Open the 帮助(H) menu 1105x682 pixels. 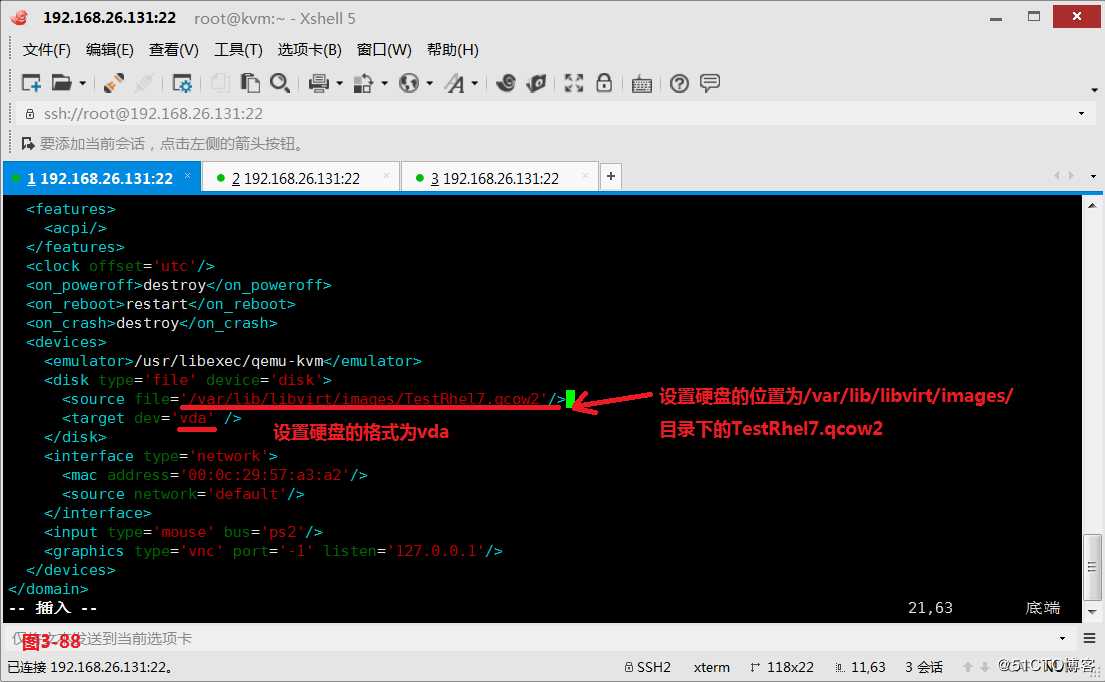point(452,50)
